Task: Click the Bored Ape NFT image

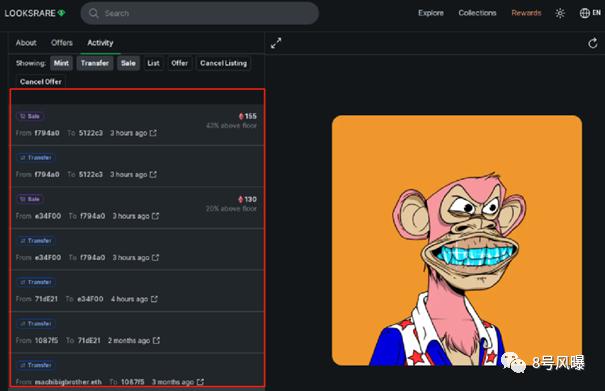Action: click(x=457, y=240)
